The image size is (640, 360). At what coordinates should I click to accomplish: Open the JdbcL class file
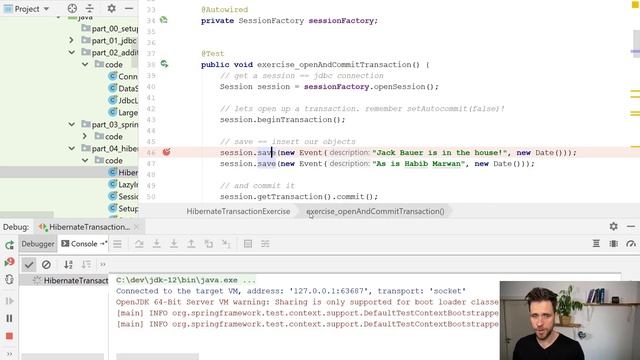coord(123,100)
